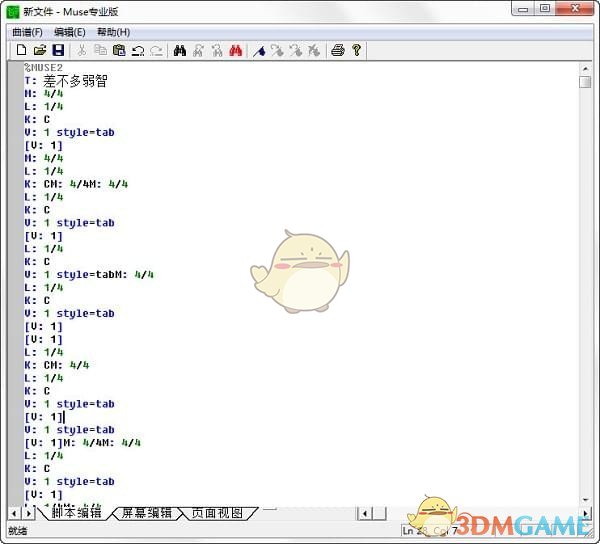
Task: Paste using the clipboard icon
Action: [x=119, y=50]
